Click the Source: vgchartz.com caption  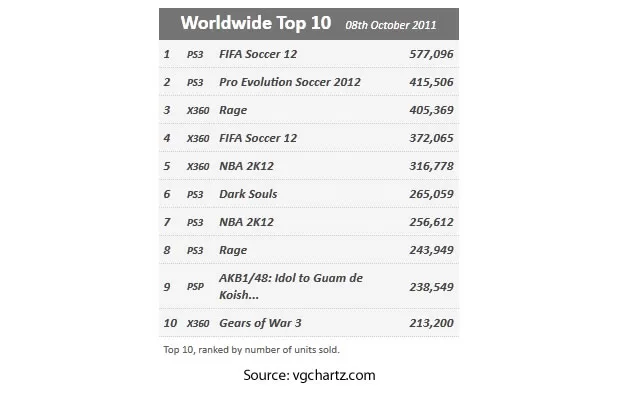click(x=309, y=375)
